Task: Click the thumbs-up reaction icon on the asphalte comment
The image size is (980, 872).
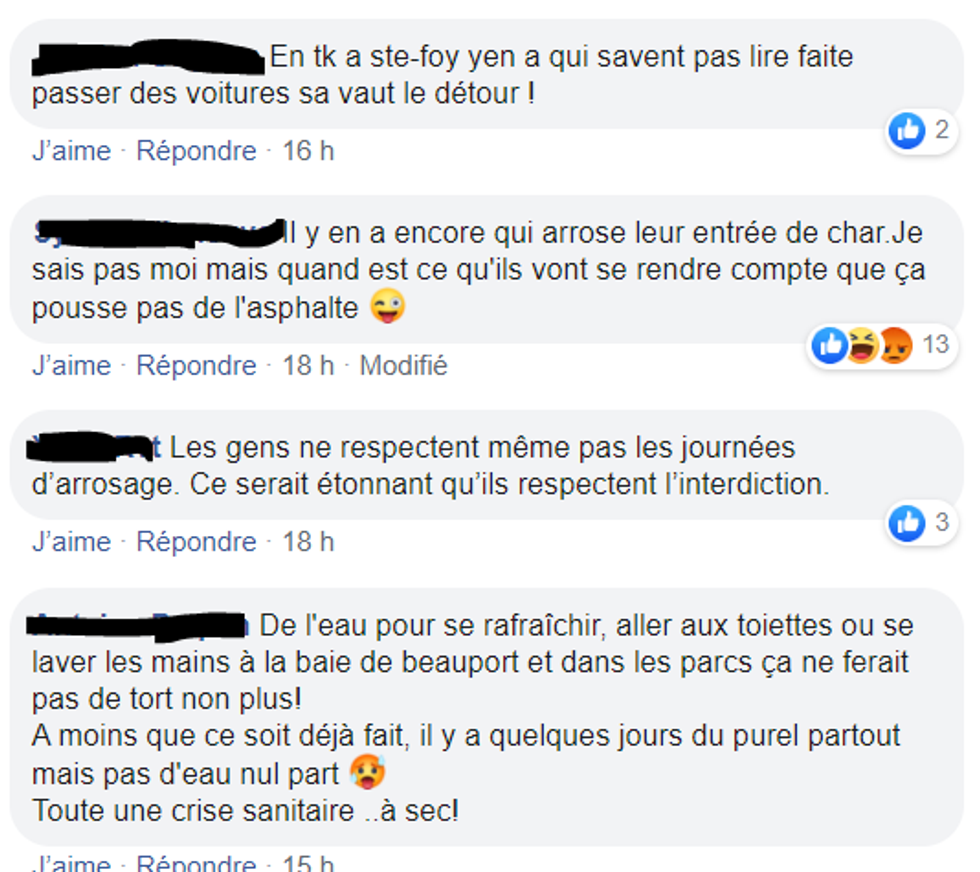Action: point(830,346)
